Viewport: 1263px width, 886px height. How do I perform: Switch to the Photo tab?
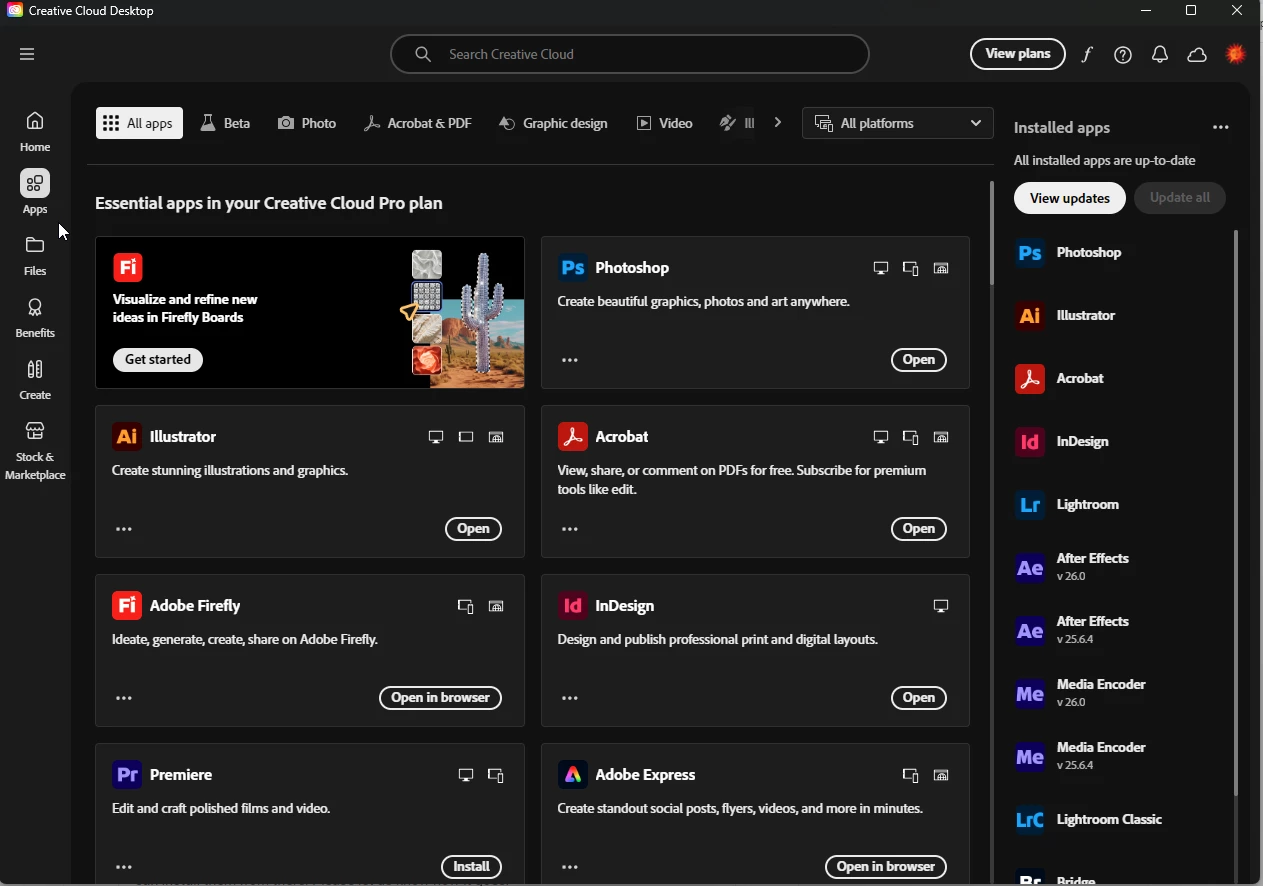click(307, 123)
